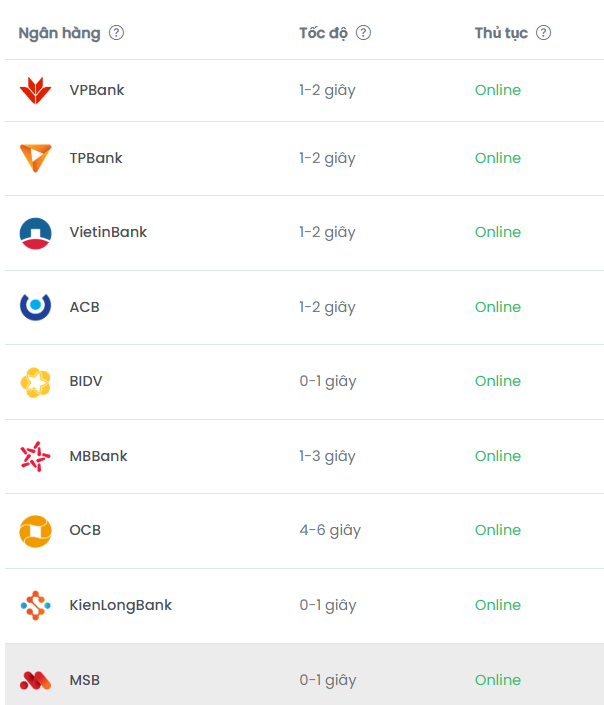604x705 pixels.
Task: Select the highlighted MSB row name
Action: (x=85, y=680)
